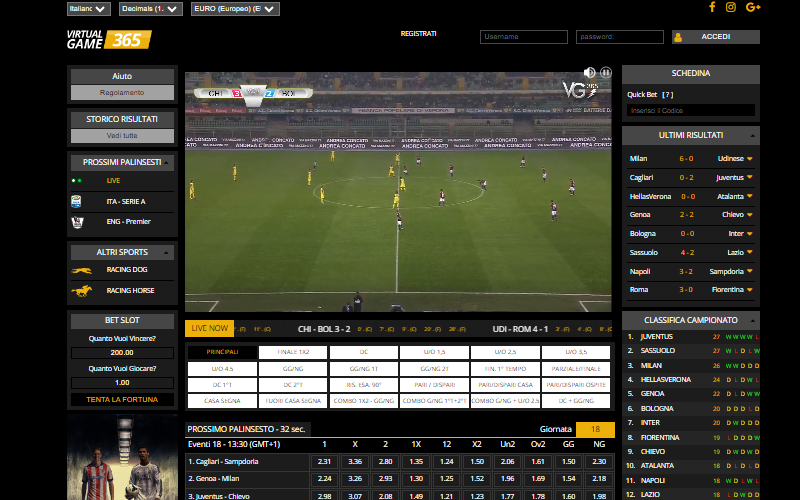Viewport: 800px width, 500px height.
Task: Select the U/O 2,5 market tab
Action: pos(505,352)
